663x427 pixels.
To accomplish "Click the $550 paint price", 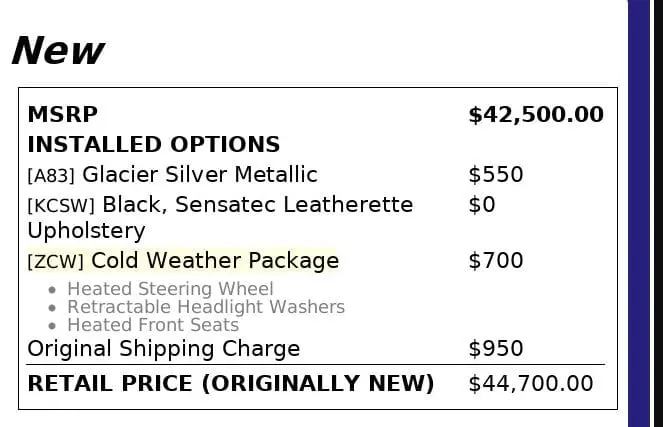I will pyautogui.click(x=495, y=175).
